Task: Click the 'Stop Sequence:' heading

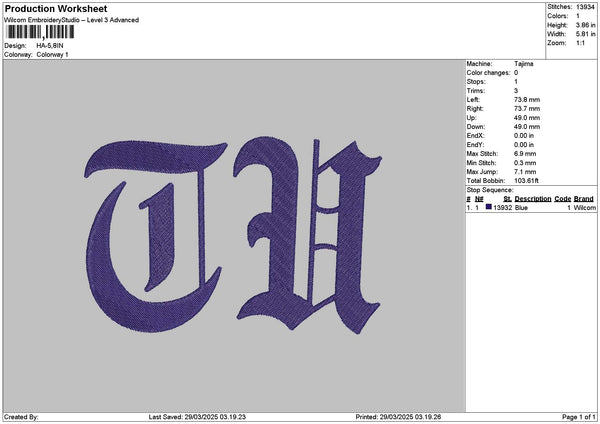Action: pyautogui.click(x=490, y=190)
